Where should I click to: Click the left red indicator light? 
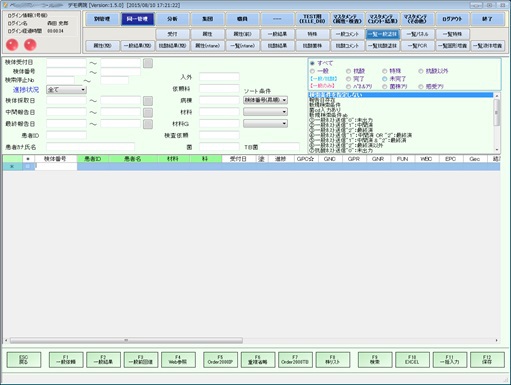12,45
